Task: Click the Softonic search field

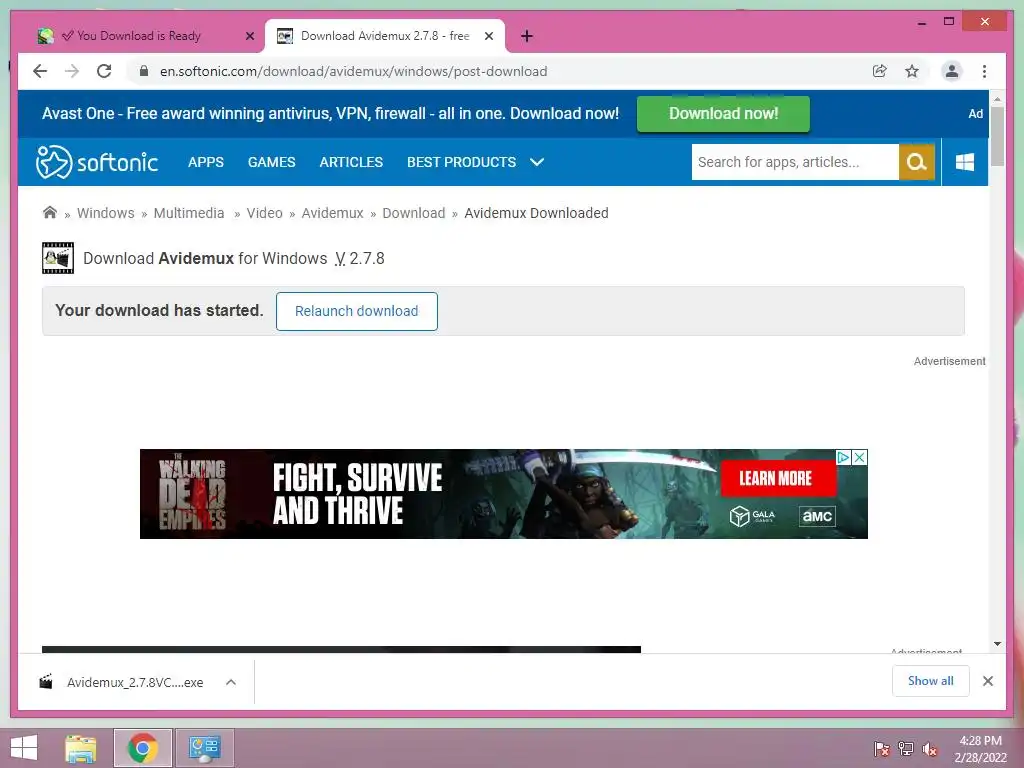Action: point(795,162)
